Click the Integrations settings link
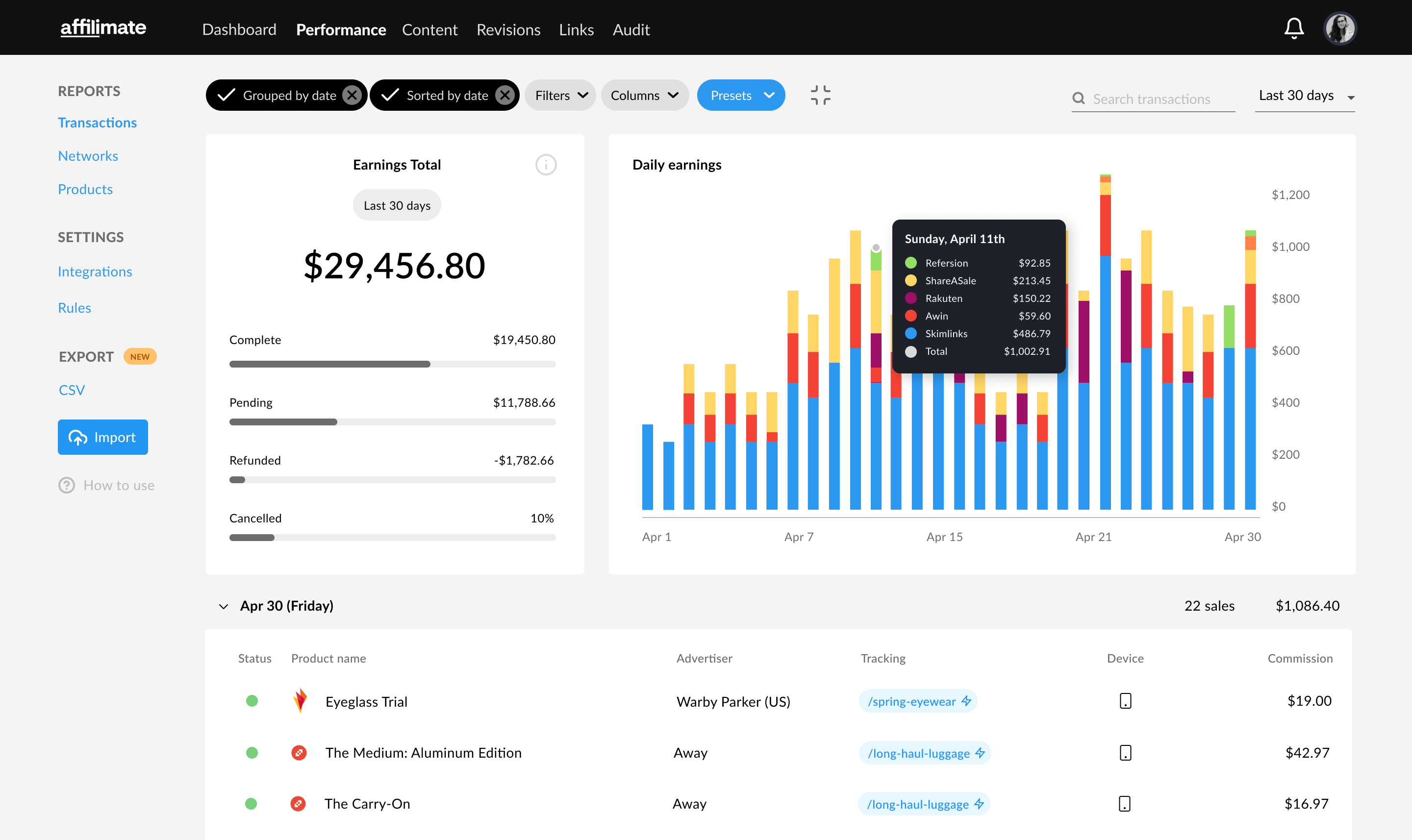This screenshot has height=840, width=1412. [95, 271]
